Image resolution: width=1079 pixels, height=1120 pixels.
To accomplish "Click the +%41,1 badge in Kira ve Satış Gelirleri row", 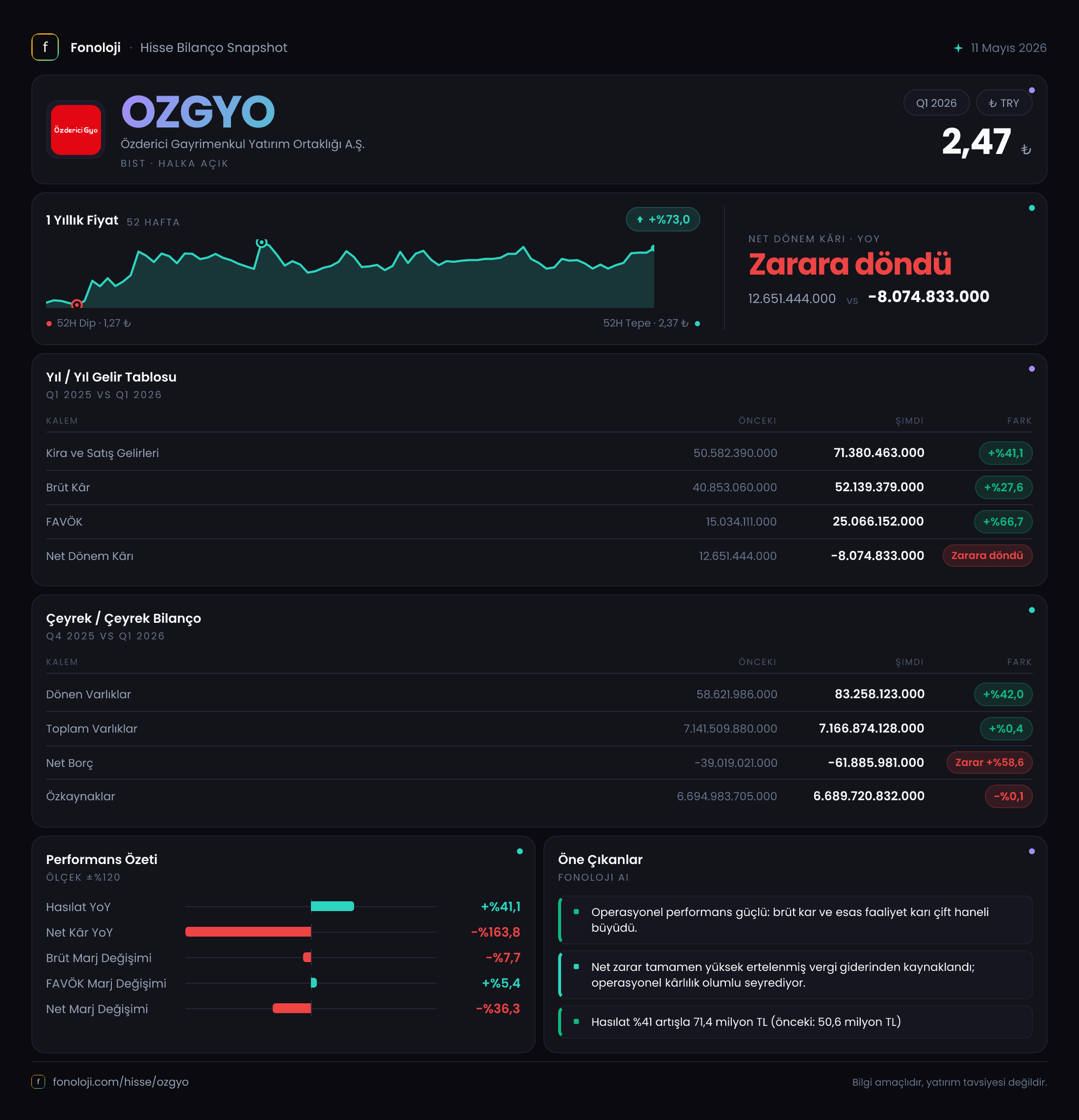I will point(1006,453).
